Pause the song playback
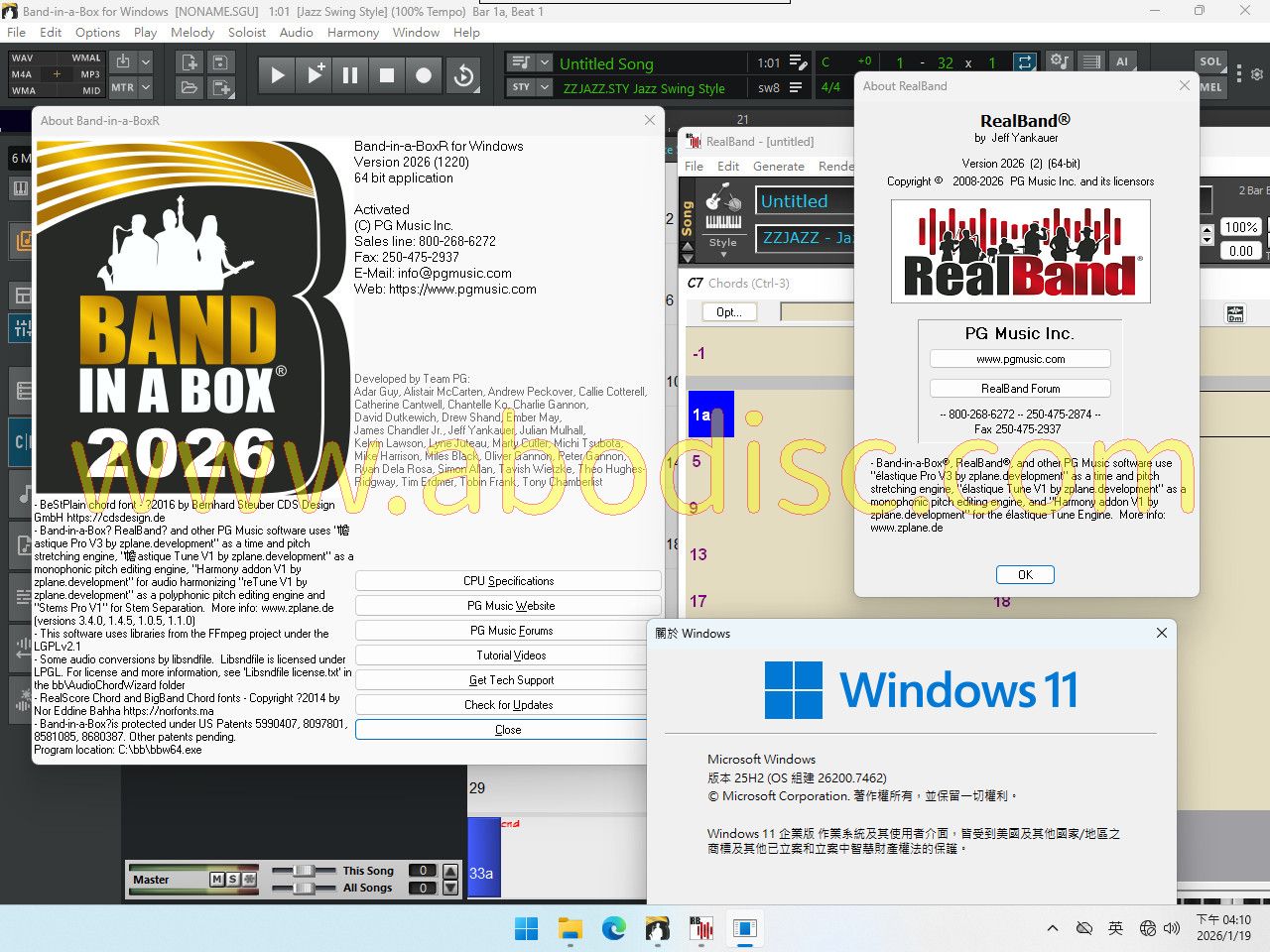The width and height of the screenshot is (1270, 952). pyautogui.click(x=350, y=75)
